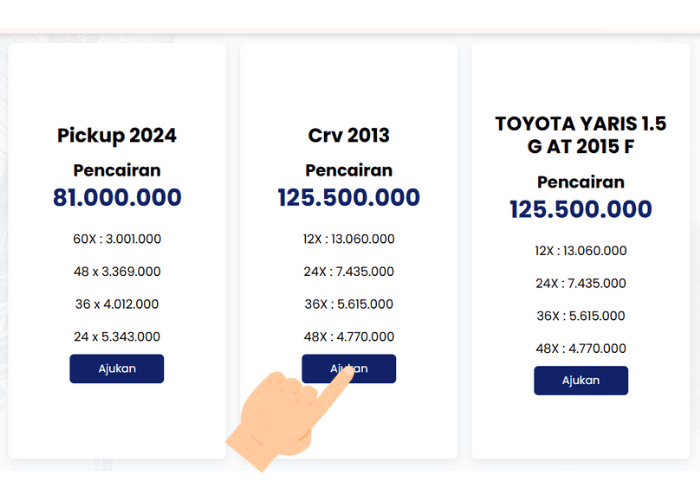
Task: Pick the 36 x 4.012.000 installment line
Action: 116,304
